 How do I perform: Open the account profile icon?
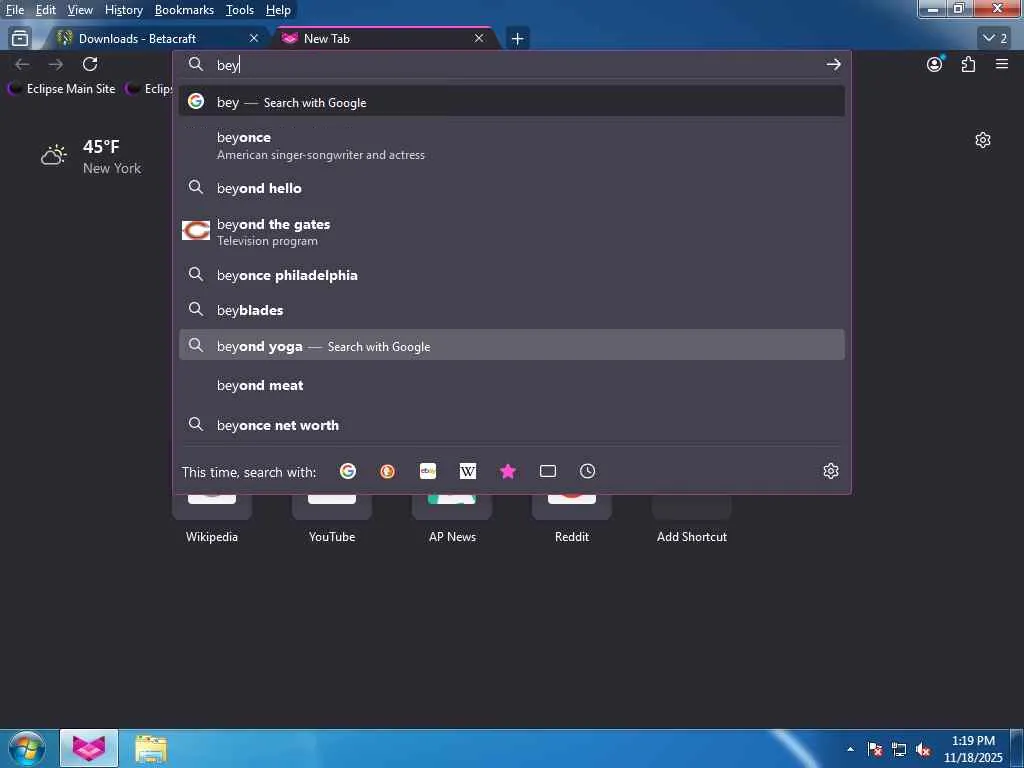tap(935, 64)
